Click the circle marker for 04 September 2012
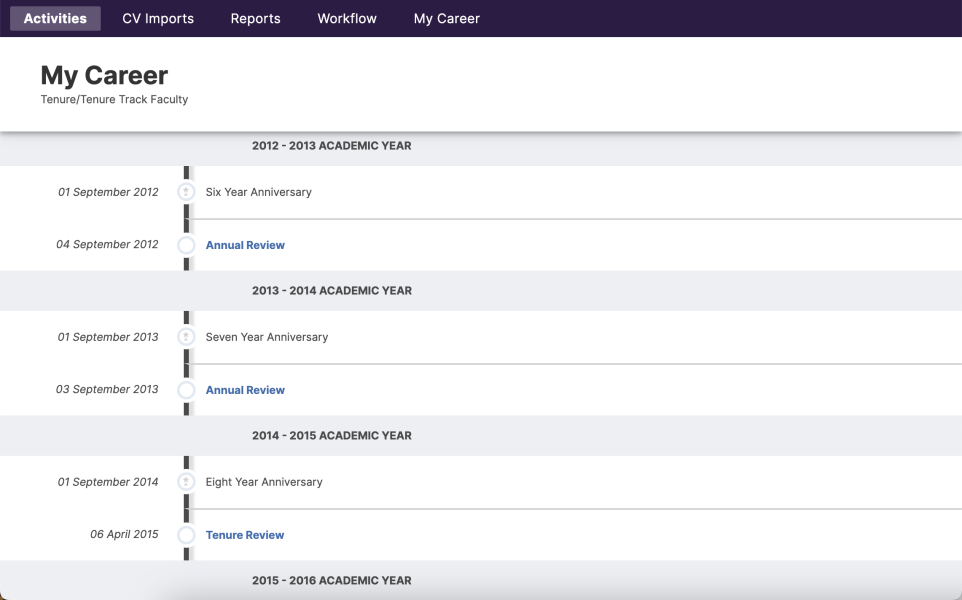 186,245
